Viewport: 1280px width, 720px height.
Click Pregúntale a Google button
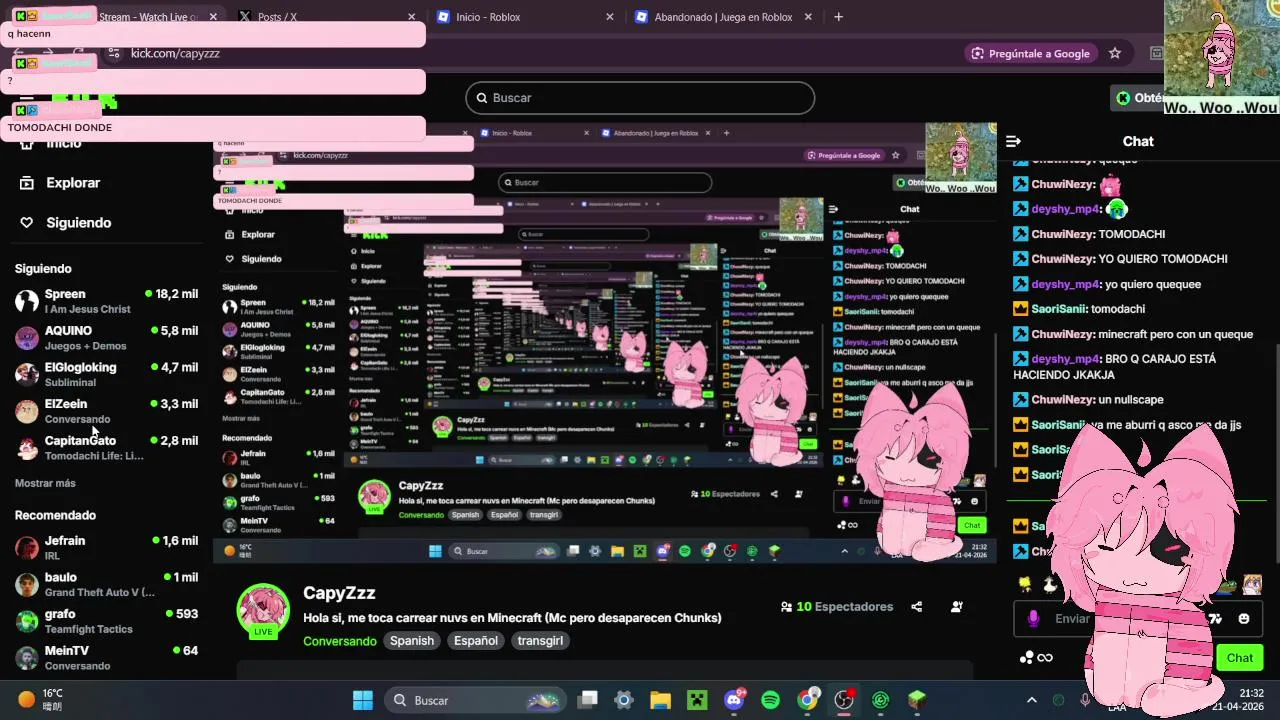point(1030,53)
